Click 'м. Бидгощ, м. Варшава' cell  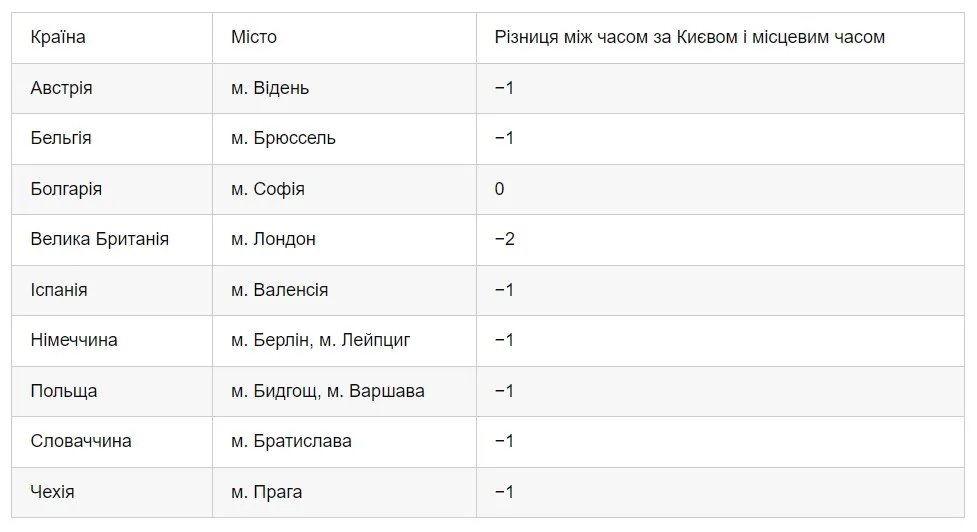pos(328,391)
